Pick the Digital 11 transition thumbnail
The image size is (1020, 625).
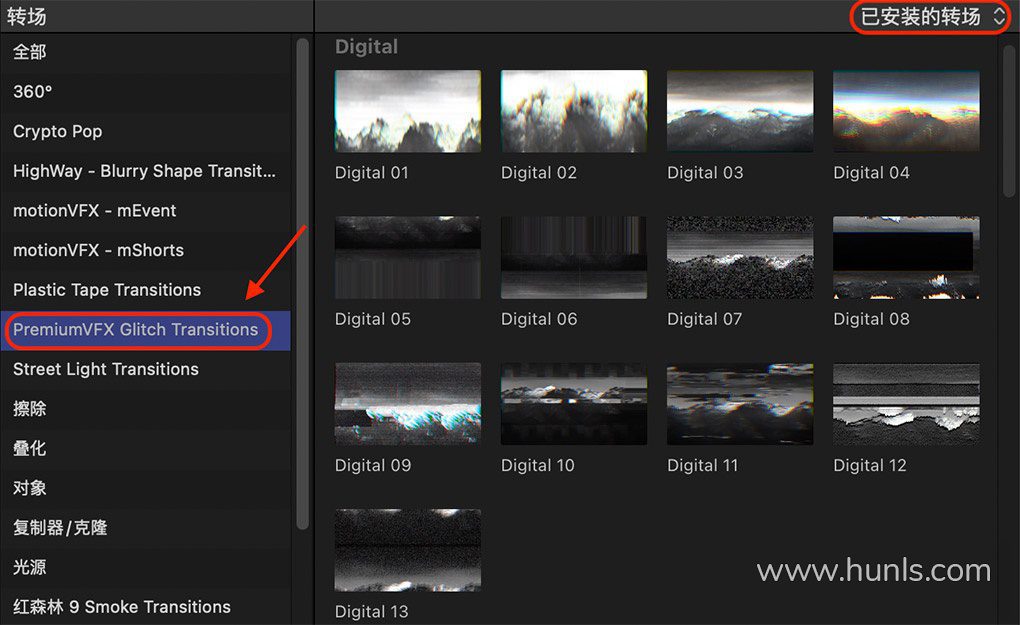(x=740, y=404)
